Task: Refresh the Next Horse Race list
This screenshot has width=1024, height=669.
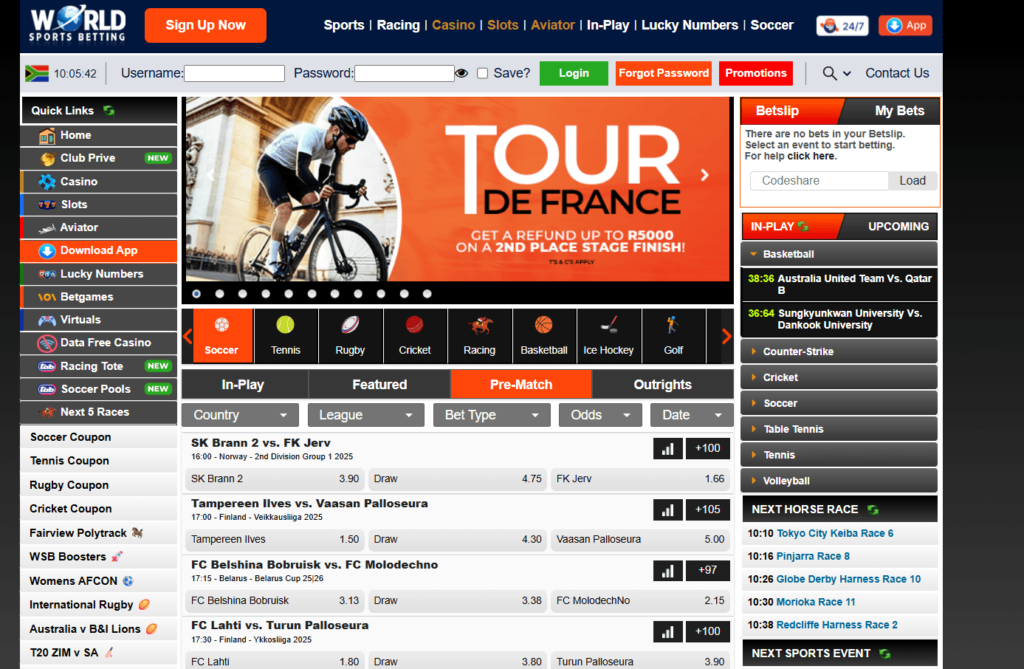Action: (873, 510)
